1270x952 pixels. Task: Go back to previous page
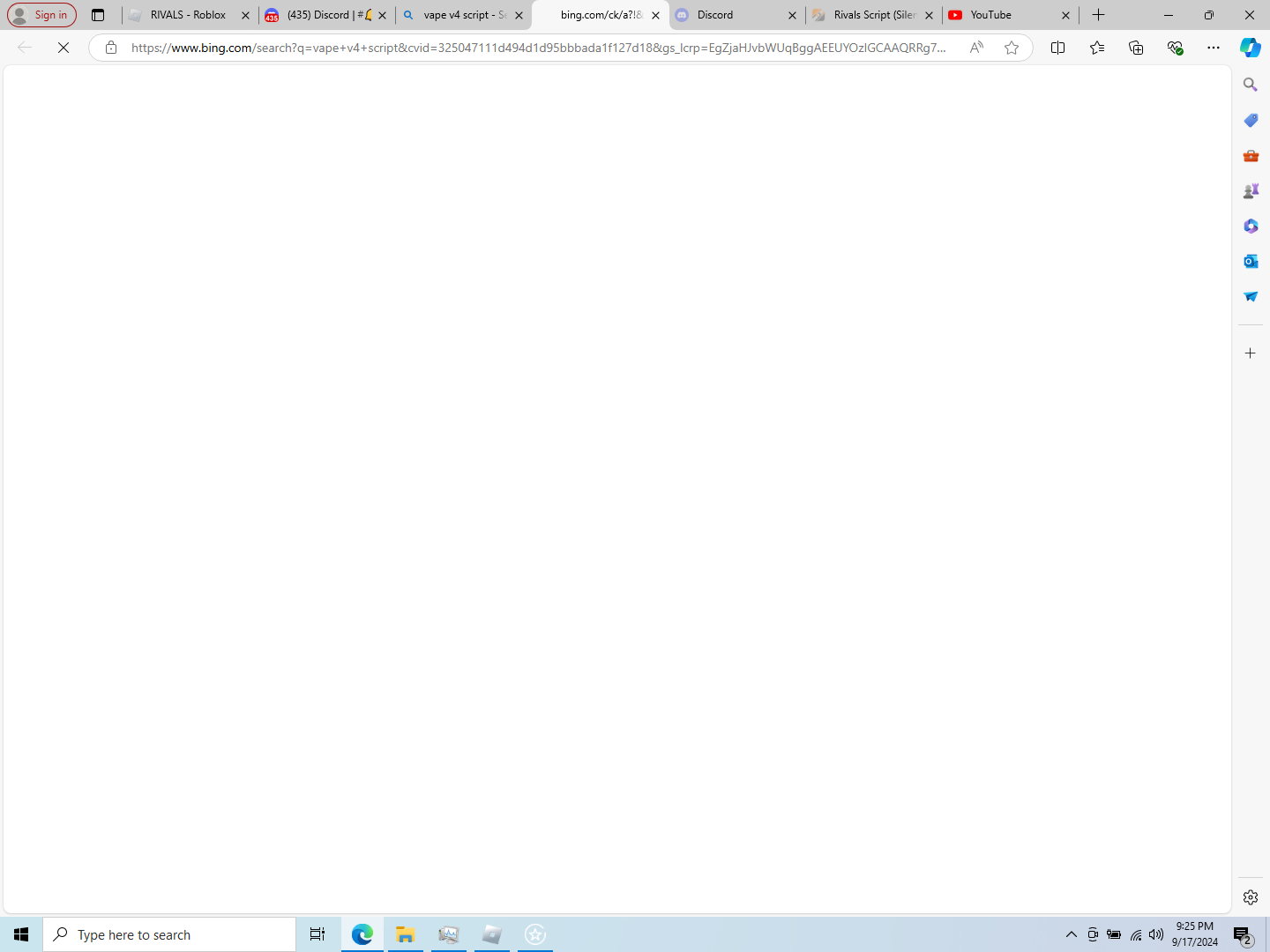click(25, 48)
